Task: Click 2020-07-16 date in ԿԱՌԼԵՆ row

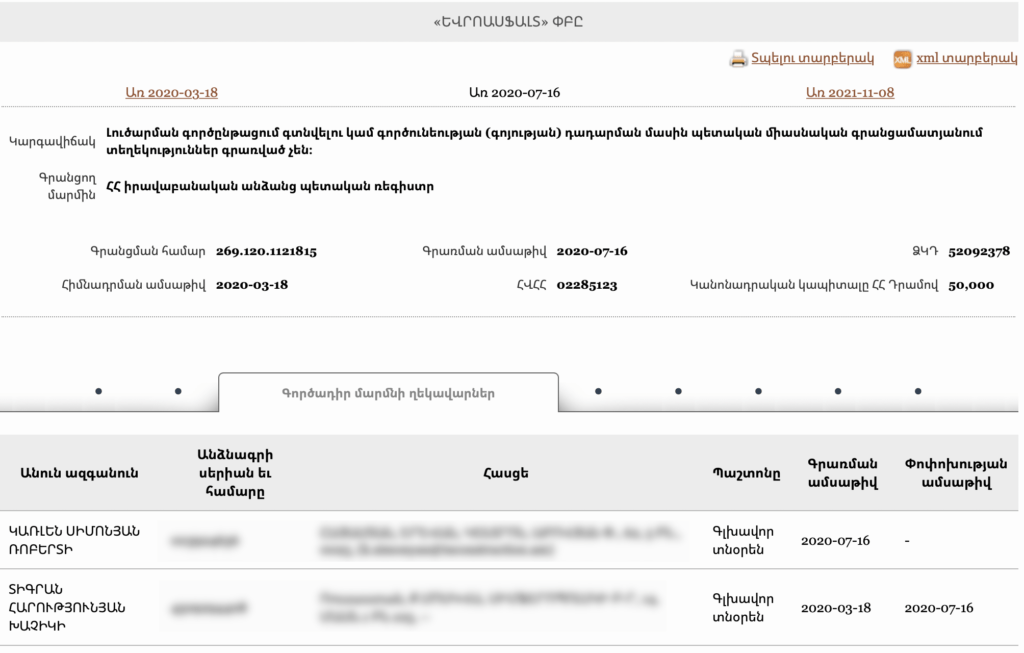Action: [835, 541]
